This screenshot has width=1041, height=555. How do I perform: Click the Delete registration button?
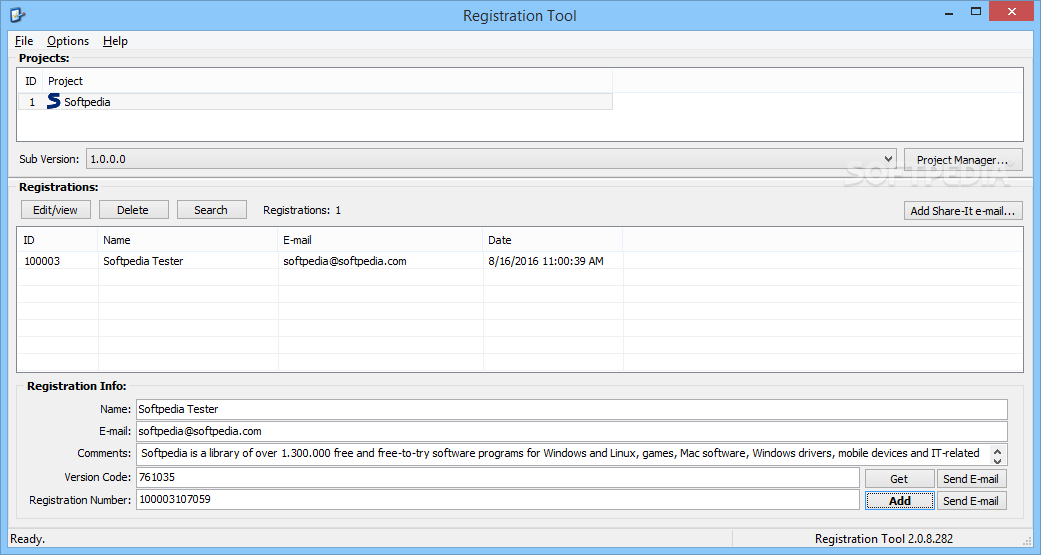pos(133,210)
